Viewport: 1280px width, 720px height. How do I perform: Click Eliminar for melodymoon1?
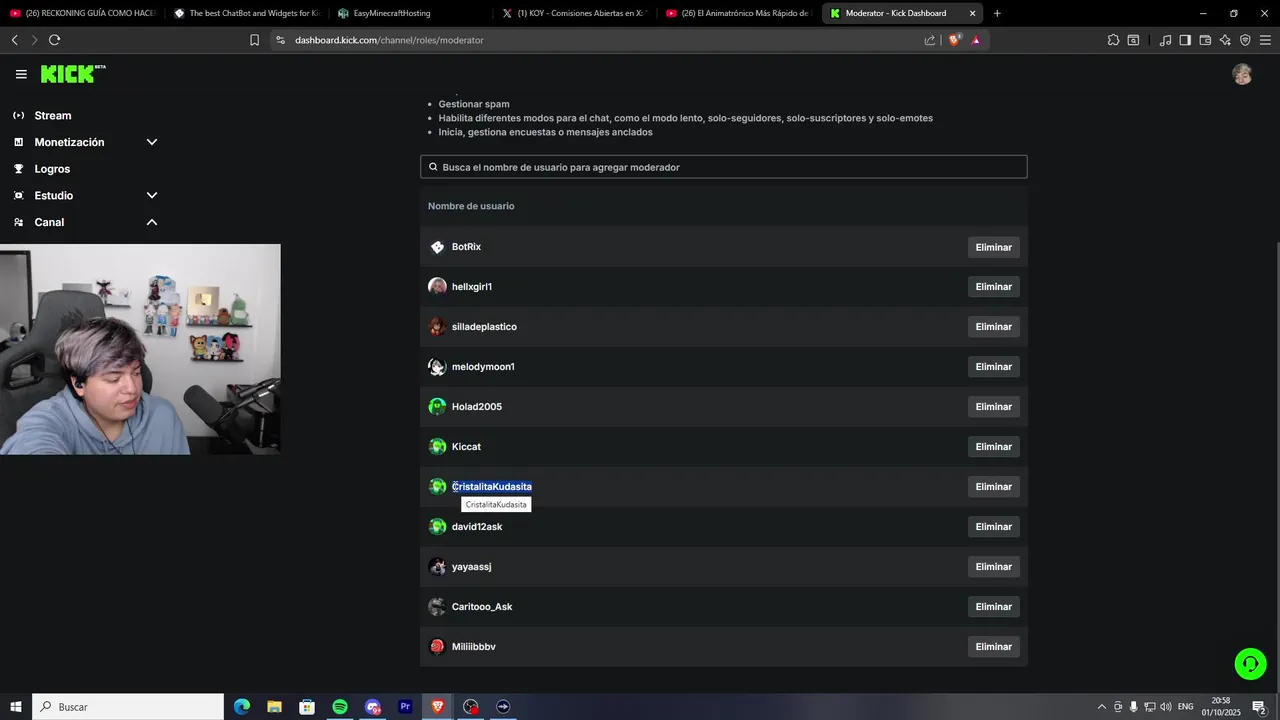(993, 367)
